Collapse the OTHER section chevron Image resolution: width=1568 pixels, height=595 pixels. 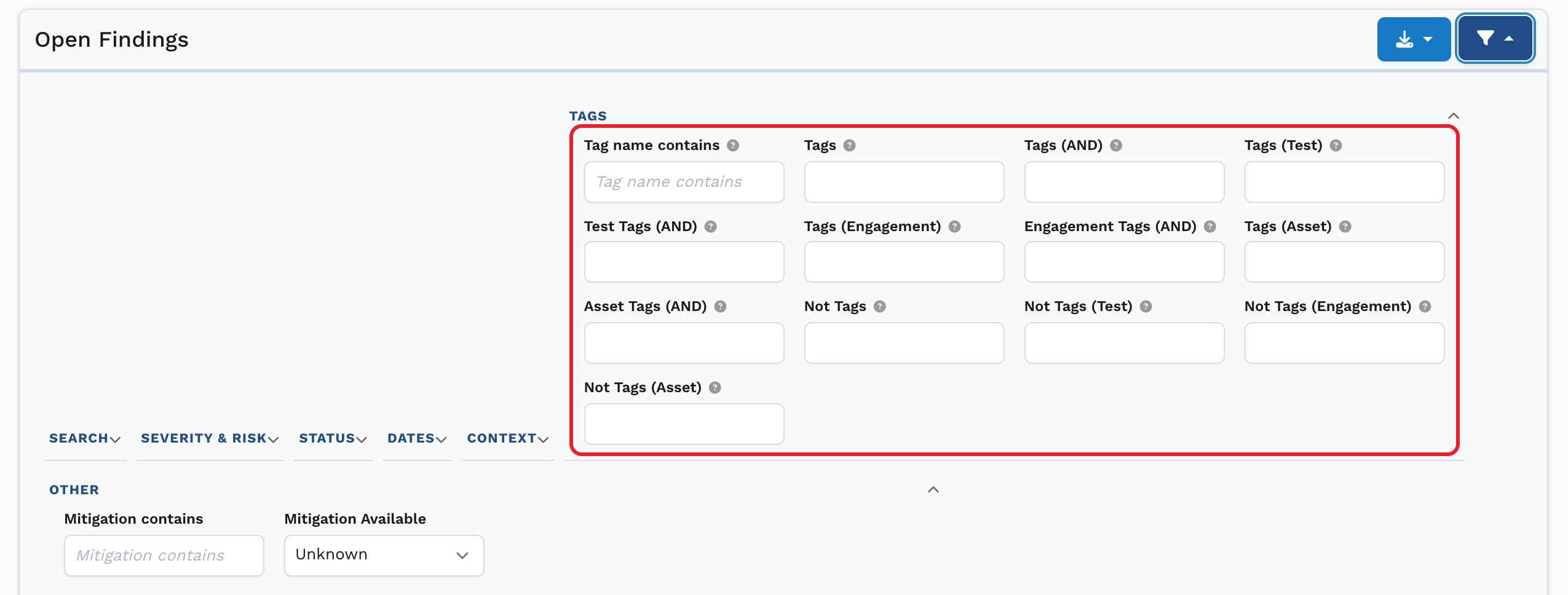point(933,490)
